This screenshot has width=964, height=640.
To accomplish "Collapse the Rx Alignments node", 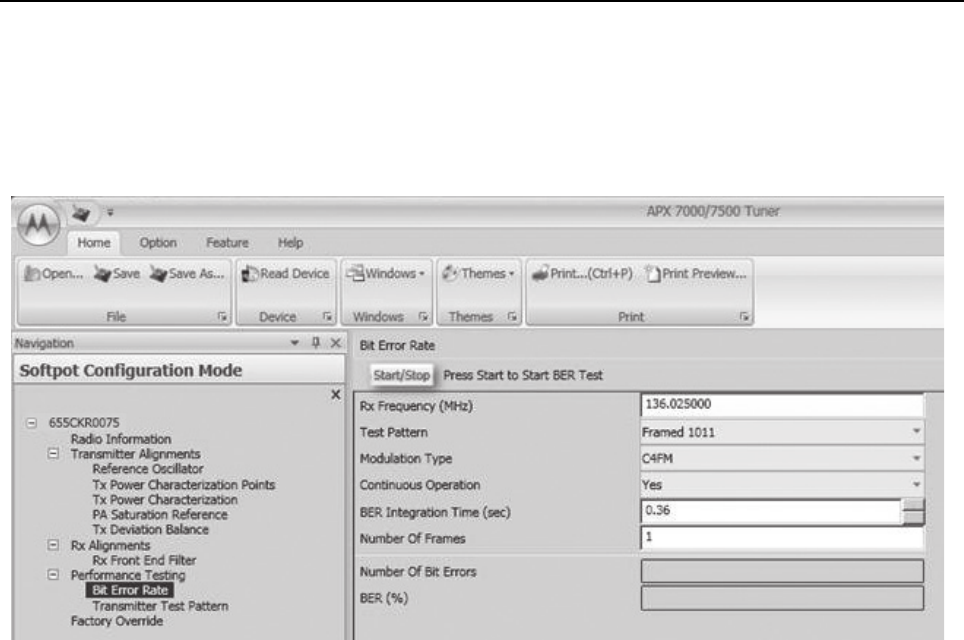I will click(x=53, y=545).
